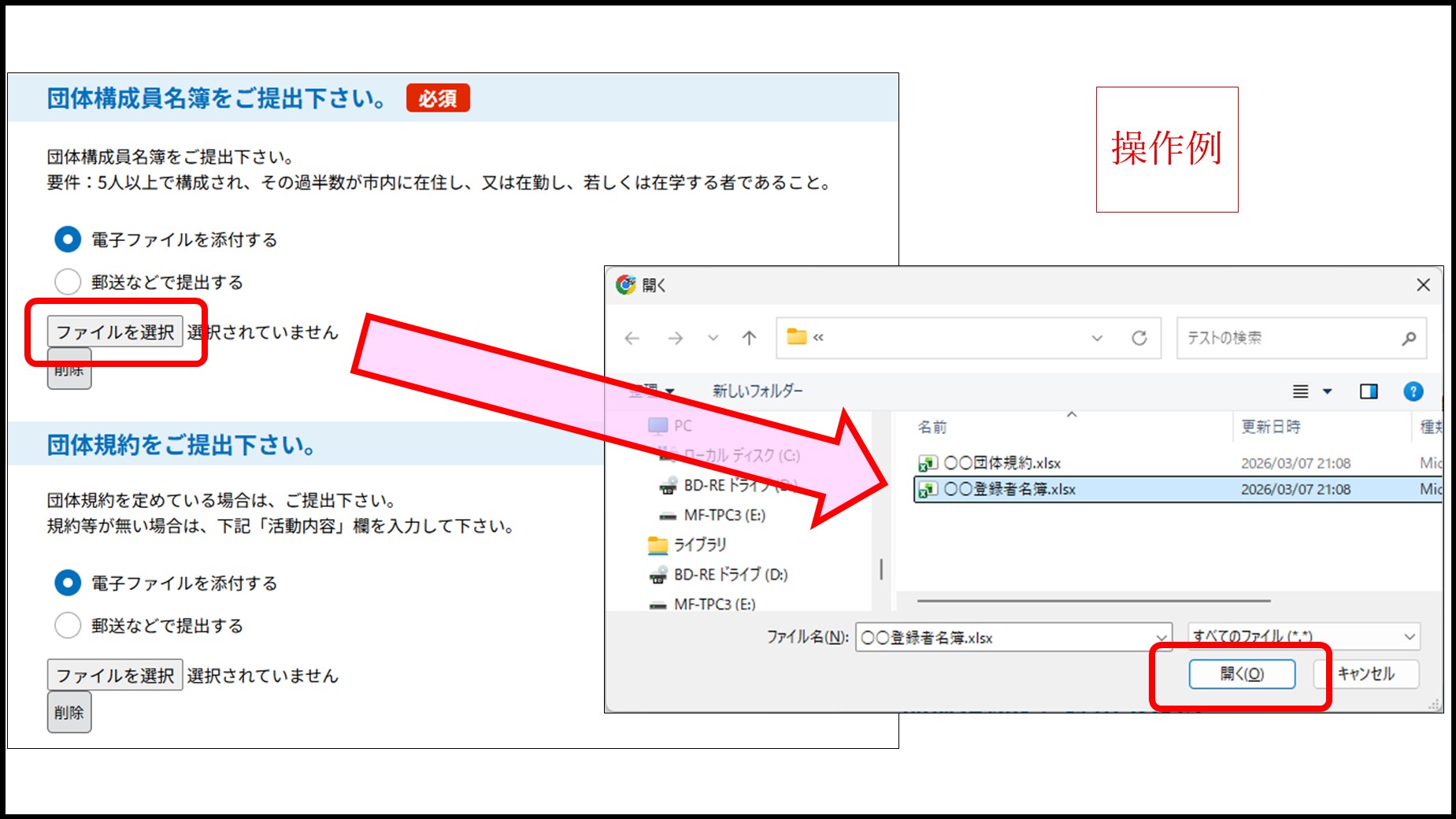
Task: Select 郵送などで提出する under 団体規約
Action: pyautogui.click(x=68, y=625)
